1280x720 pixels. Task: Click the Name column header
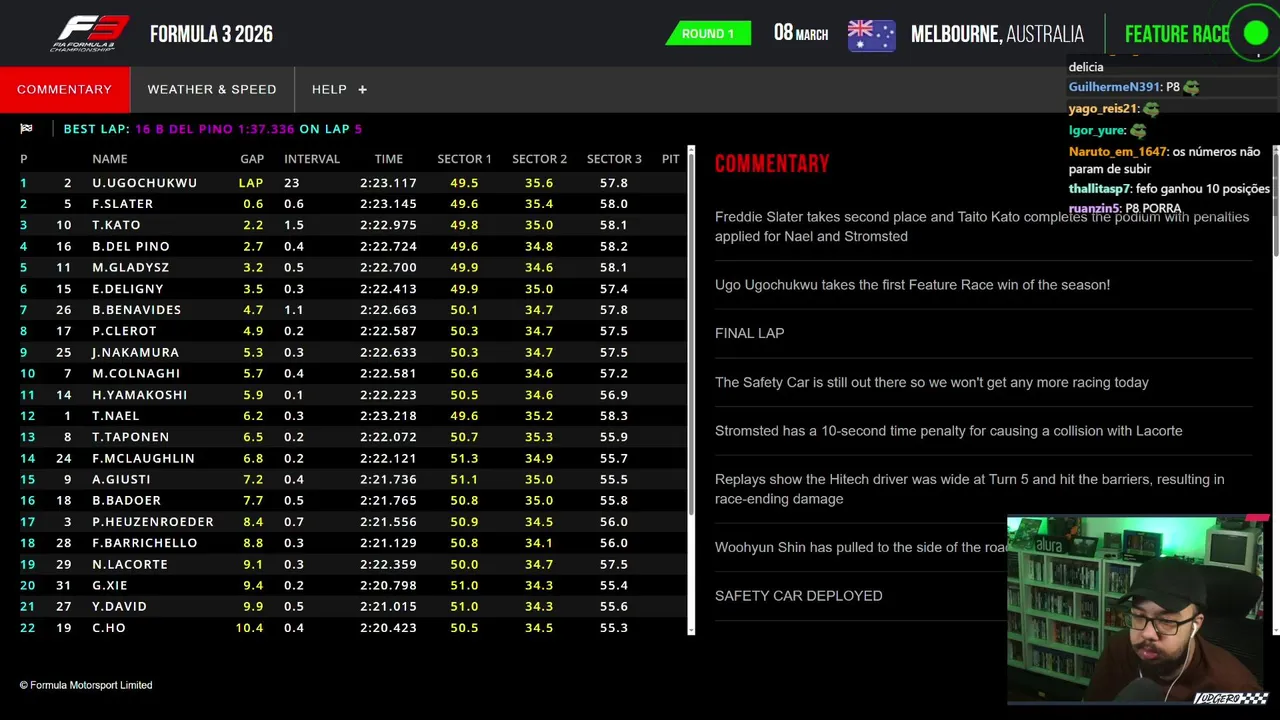click(x=110, y=159)
